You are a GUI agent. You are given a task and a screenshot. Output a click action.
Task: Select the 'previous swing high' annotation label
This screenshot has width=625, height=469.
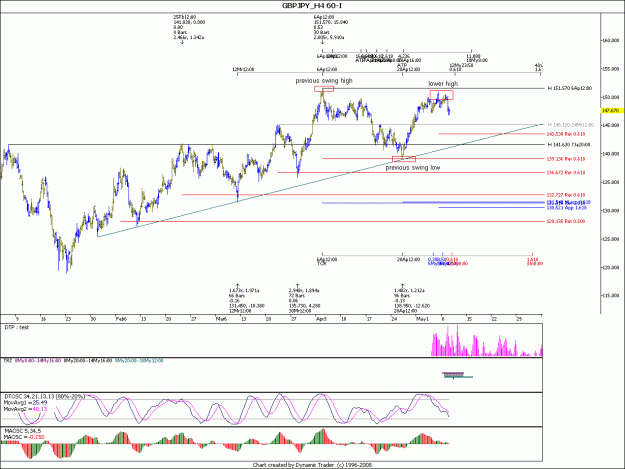[x=324, y=81]
